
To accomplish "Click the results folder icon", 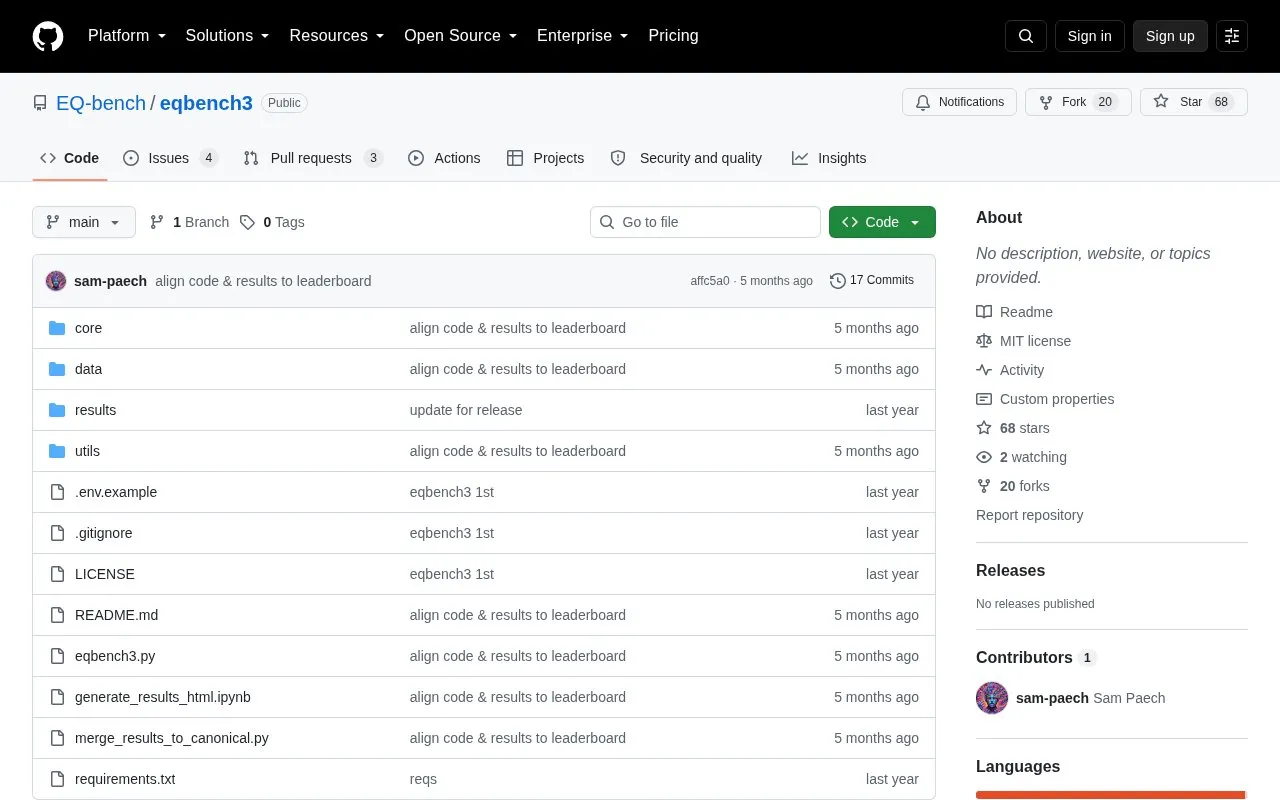I will pyautogui.click(x=57, y=410).
